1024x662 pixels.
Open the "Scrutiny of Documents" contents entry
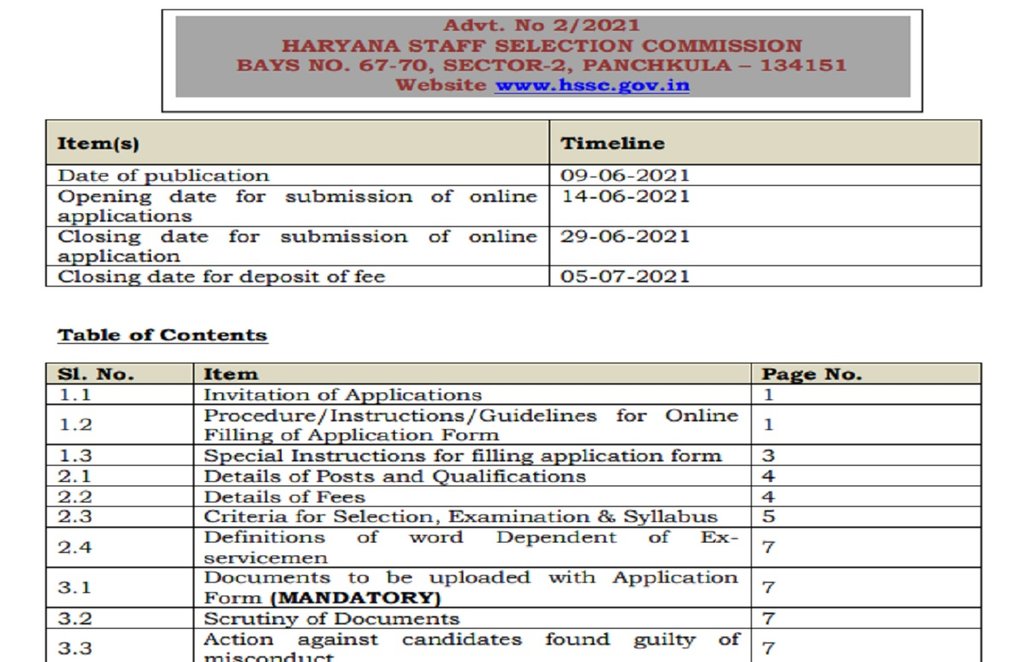click(x=331, y=619)
